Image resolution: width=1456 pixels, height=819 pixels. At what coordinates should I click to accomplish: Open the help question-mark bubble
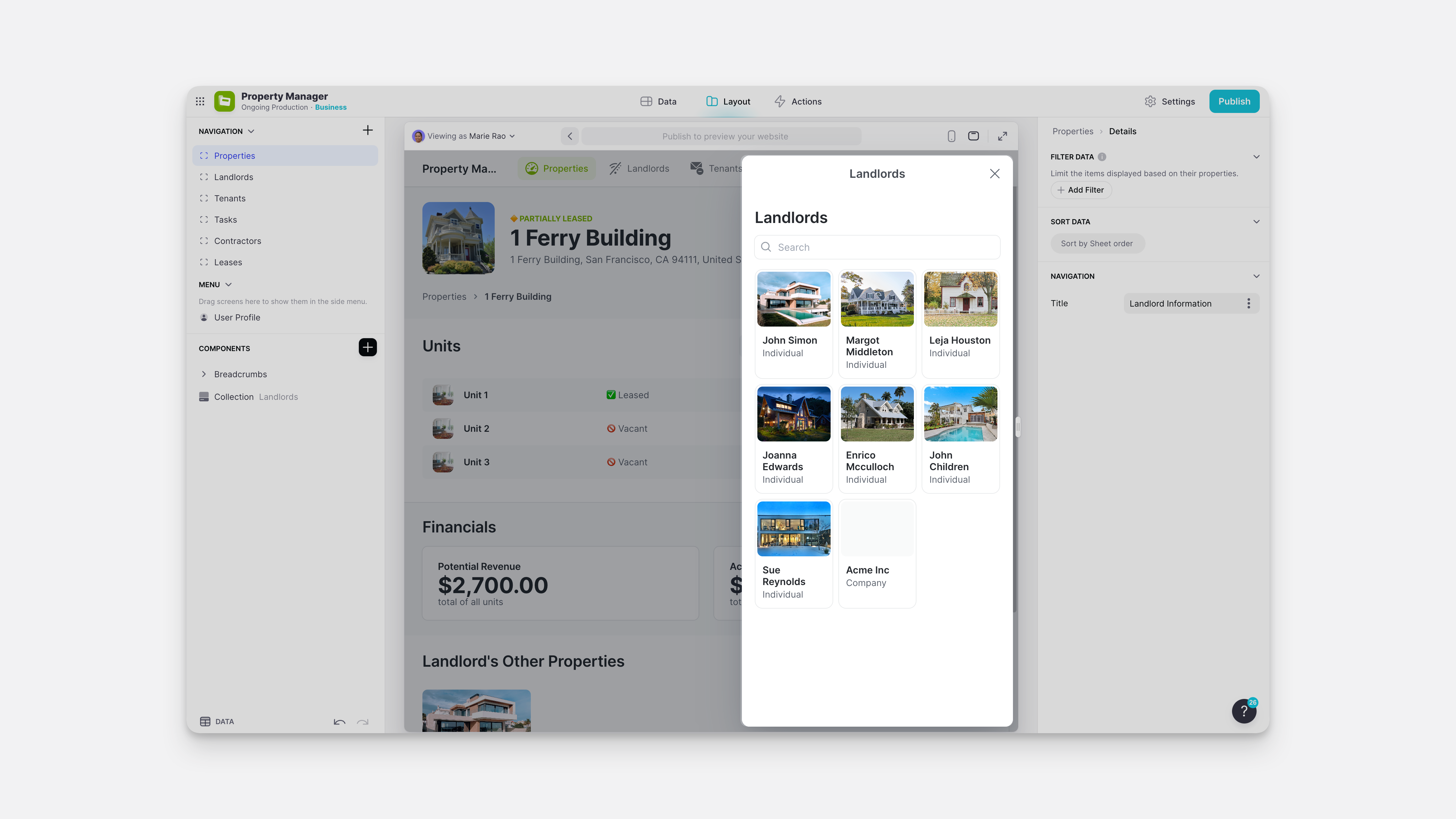1244,711
